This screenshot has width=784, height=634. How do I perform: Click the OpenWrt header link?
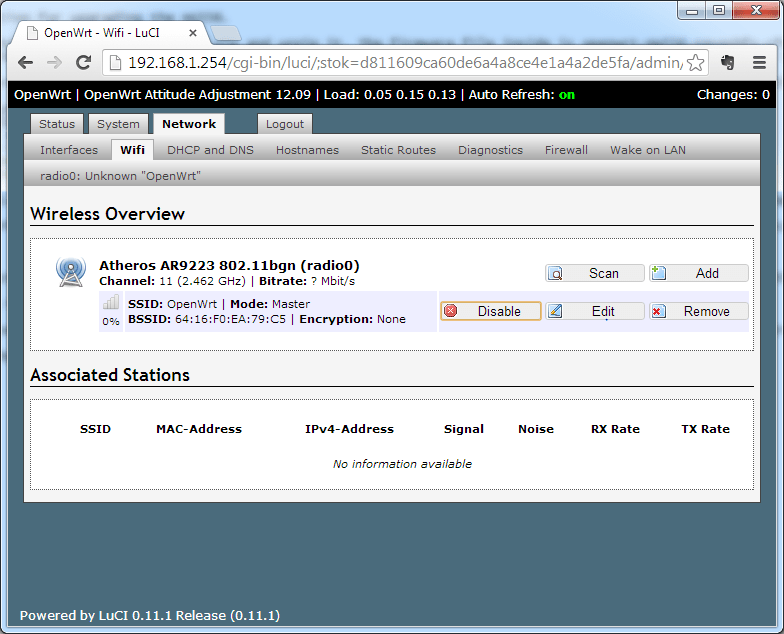(42, 94)
